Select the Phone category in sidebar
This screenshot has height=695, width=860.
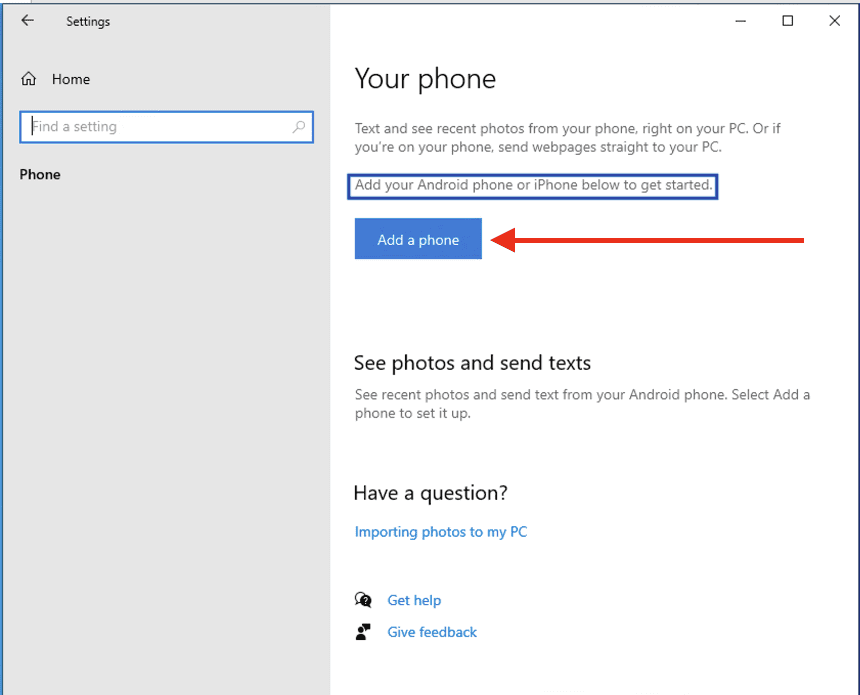(x=40, y=174)
